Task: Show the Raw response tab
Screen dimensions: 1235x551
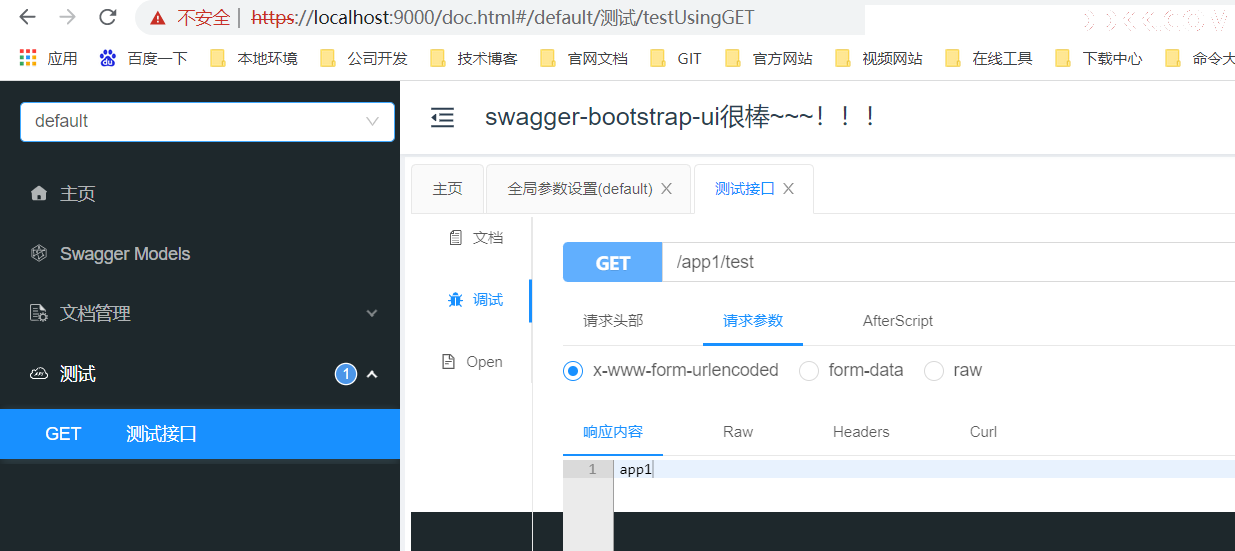Action: [738, 432]
